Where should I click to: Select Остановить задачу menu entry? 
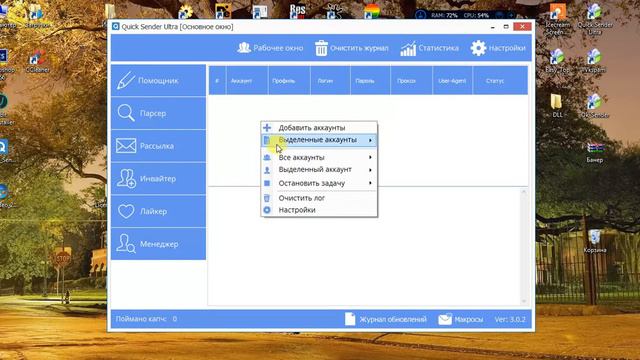pyautogui.click(x=319, y=183)
